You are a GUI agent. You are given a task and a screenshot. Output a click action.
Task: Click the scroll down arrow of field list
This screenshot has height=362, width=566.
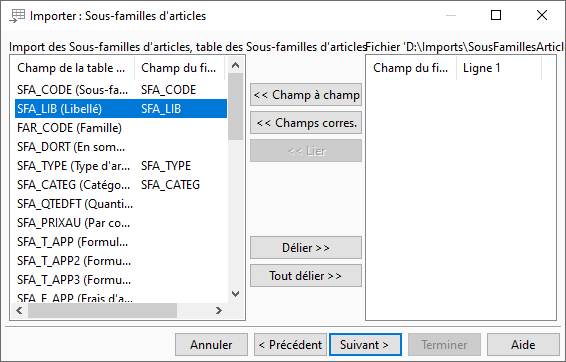click(x=236, y=294)
